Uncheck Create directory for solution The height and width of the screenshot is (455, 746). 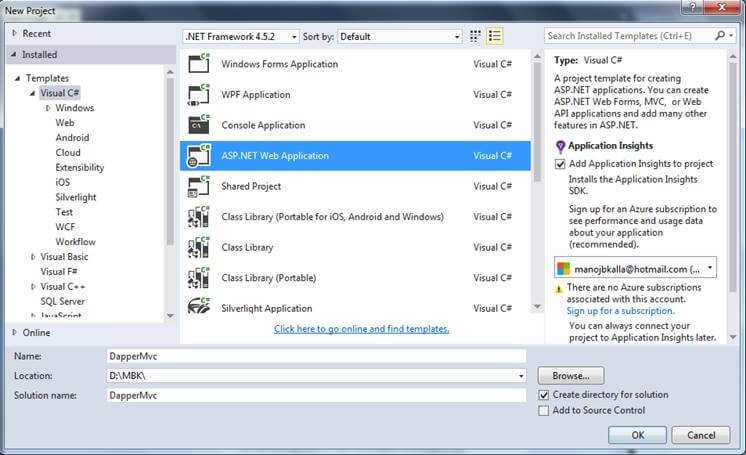tap(544, 395)
